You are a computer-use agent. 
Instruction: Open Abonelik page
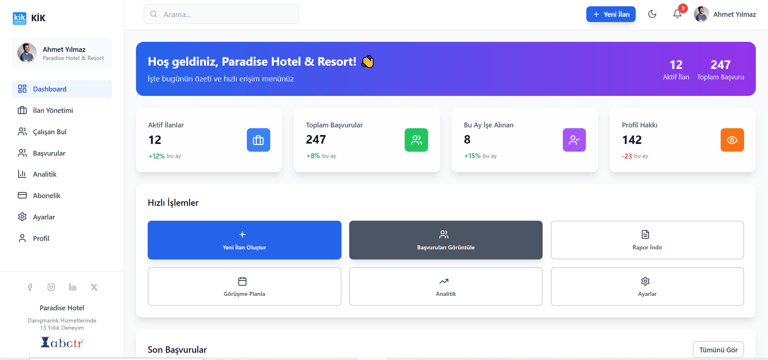62,195
